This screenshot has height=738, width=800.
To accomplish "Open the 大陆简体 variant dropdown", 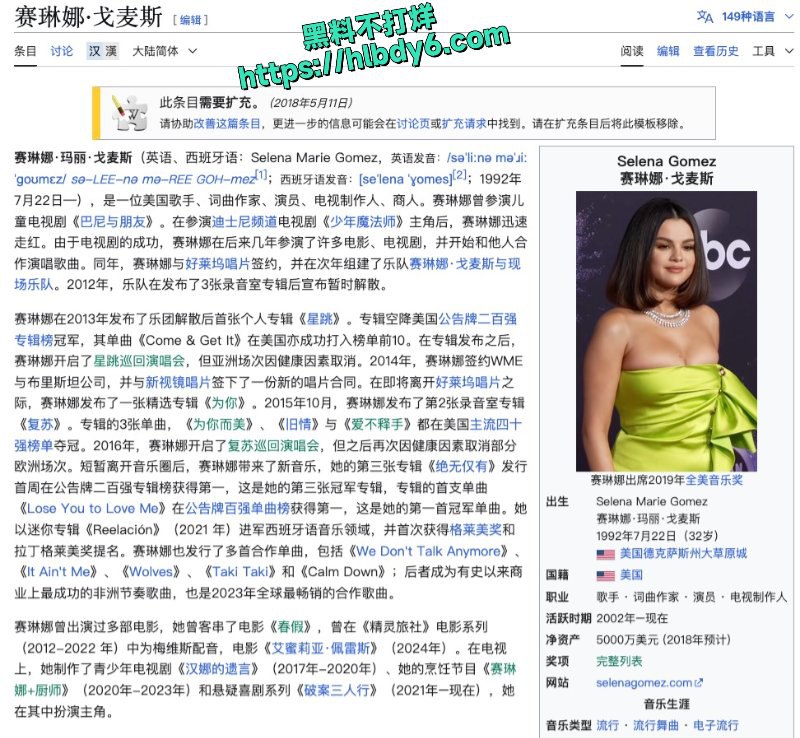I will pos(164,51).
